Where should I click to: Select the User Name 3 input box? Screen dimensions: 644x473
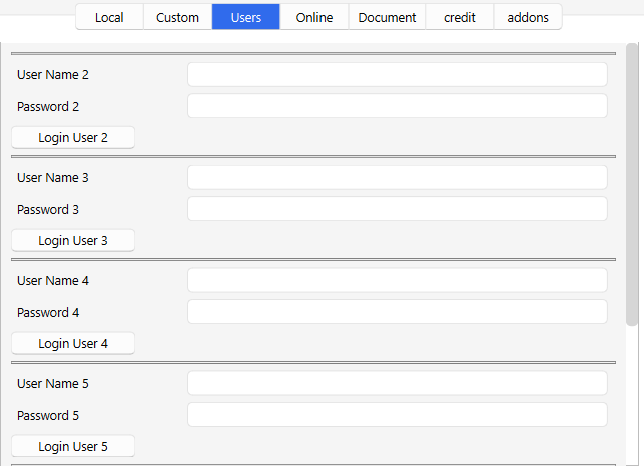pyautogui.click(x=397, y=178)
